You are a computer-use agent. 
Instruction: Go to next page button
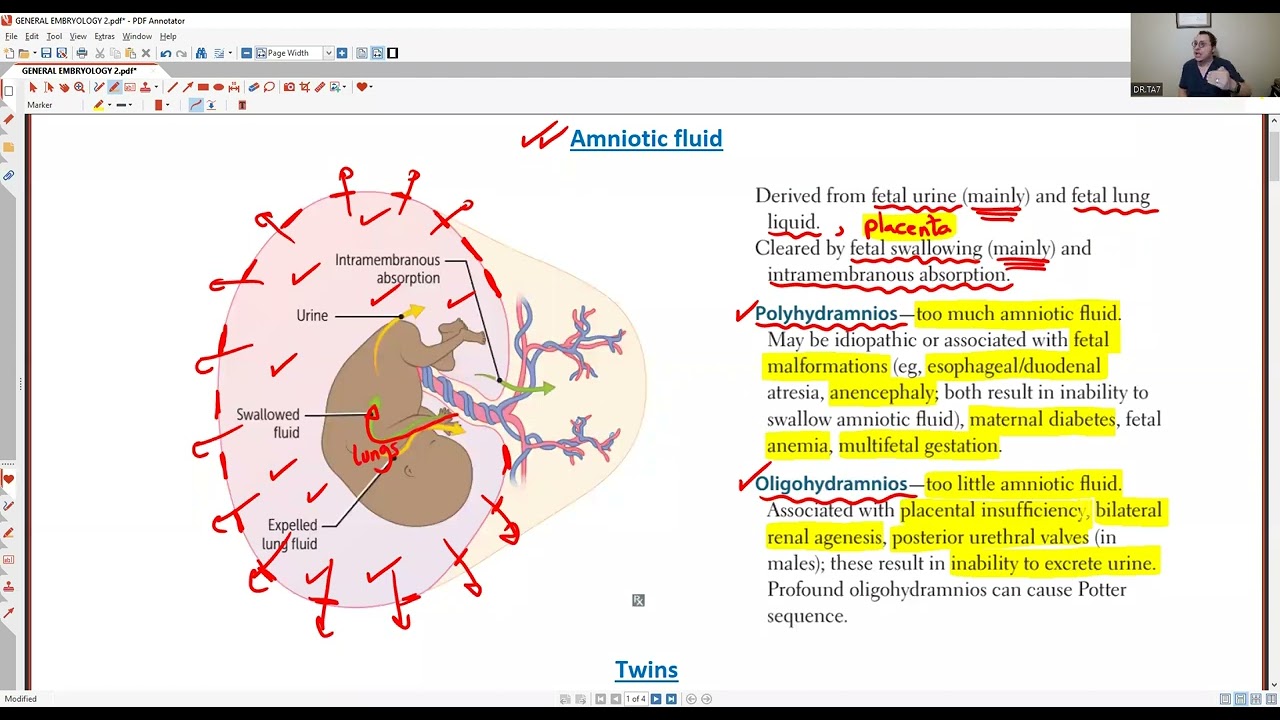[656, 699]
